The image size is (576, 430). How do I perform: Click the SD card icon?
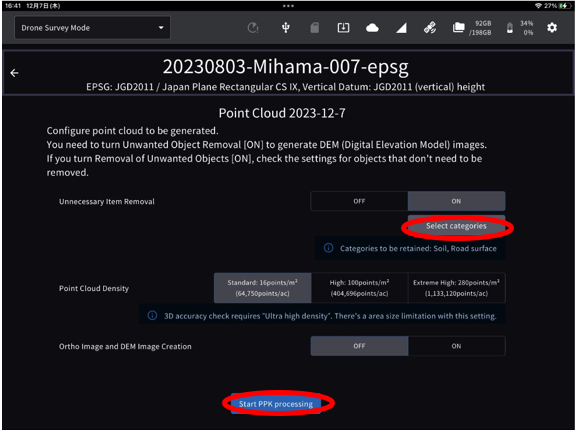(x=314, y=28)
